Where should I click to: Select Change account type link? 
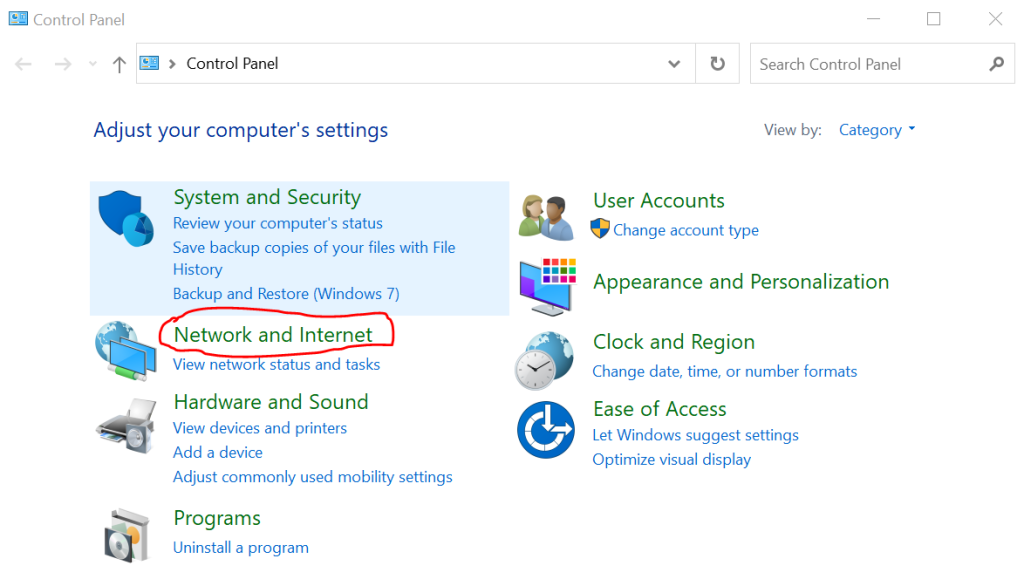(x=685, y=230)
